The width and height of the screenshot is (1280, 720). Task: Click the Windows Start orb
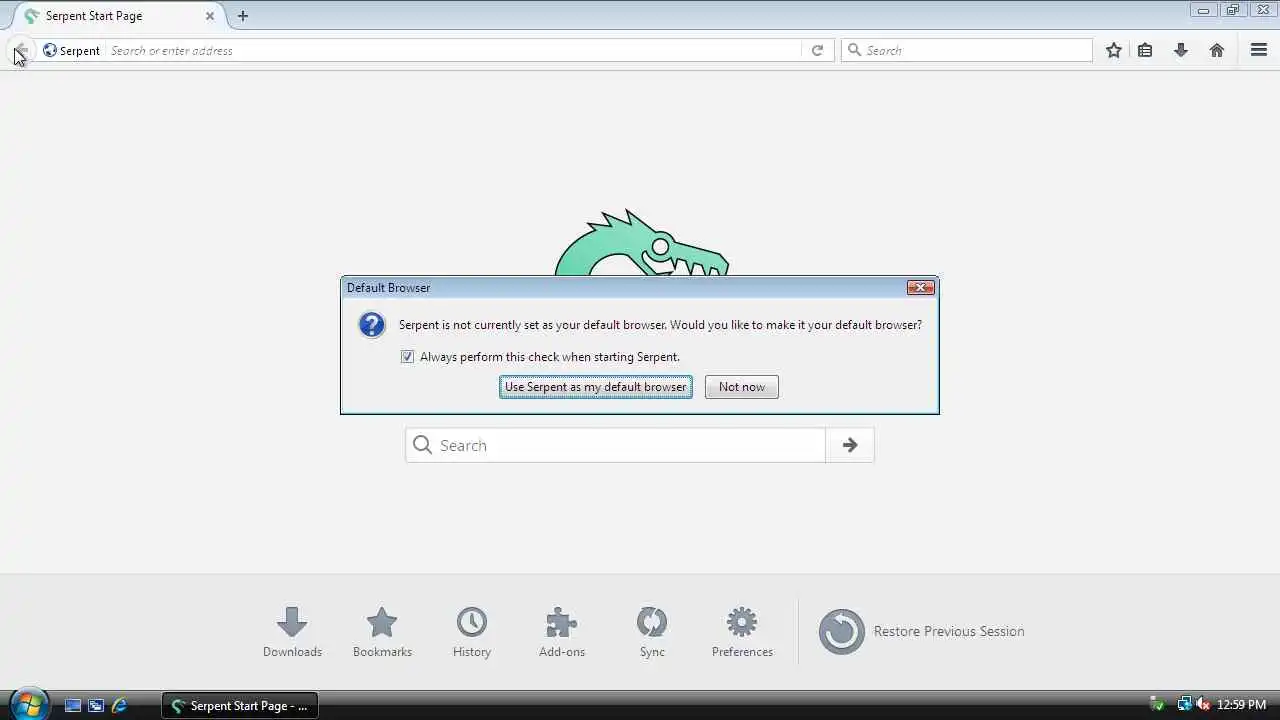28,704
